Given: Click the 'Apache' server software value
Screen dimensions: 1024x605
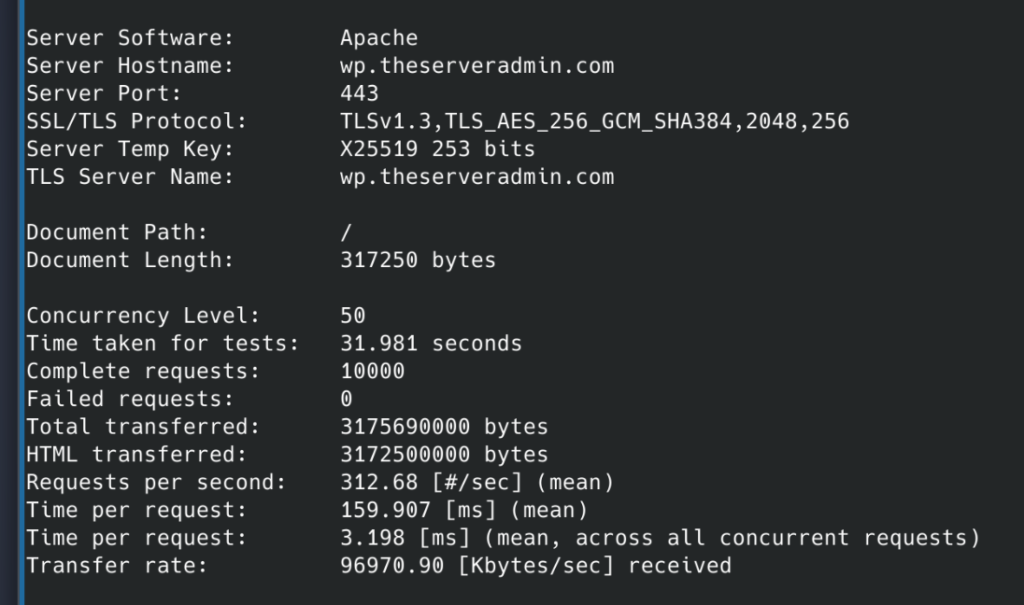Looking at the screenshot, I should [x=378, y=38].
